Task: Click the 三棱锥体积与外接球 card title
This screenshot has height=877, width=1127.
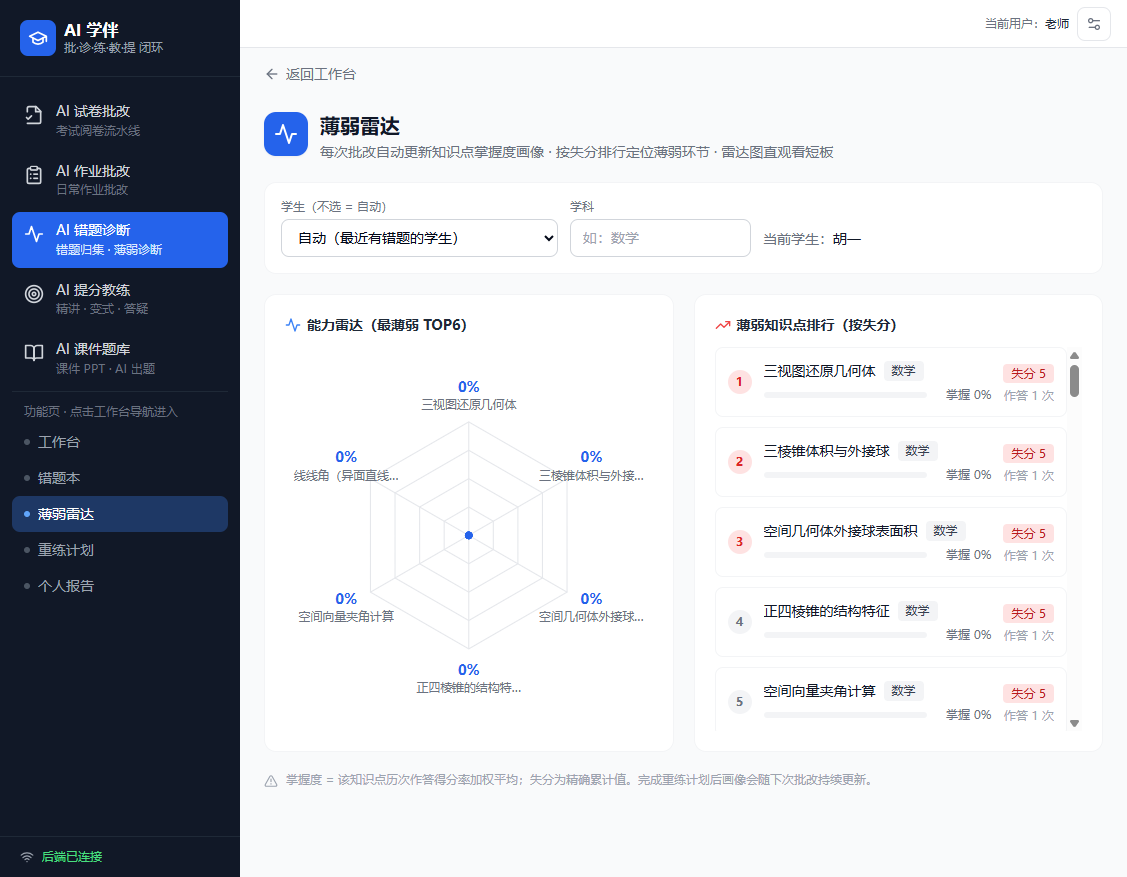Action: 826,451
